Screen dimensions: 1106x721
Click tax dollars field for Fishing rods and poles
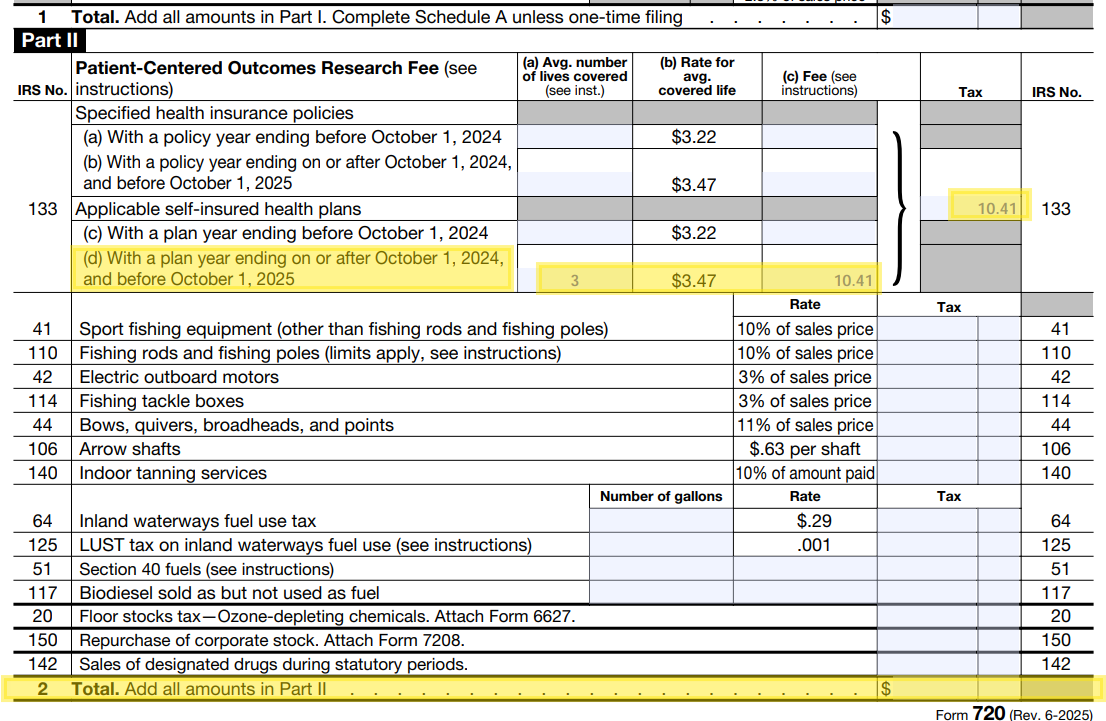[928, 353]
